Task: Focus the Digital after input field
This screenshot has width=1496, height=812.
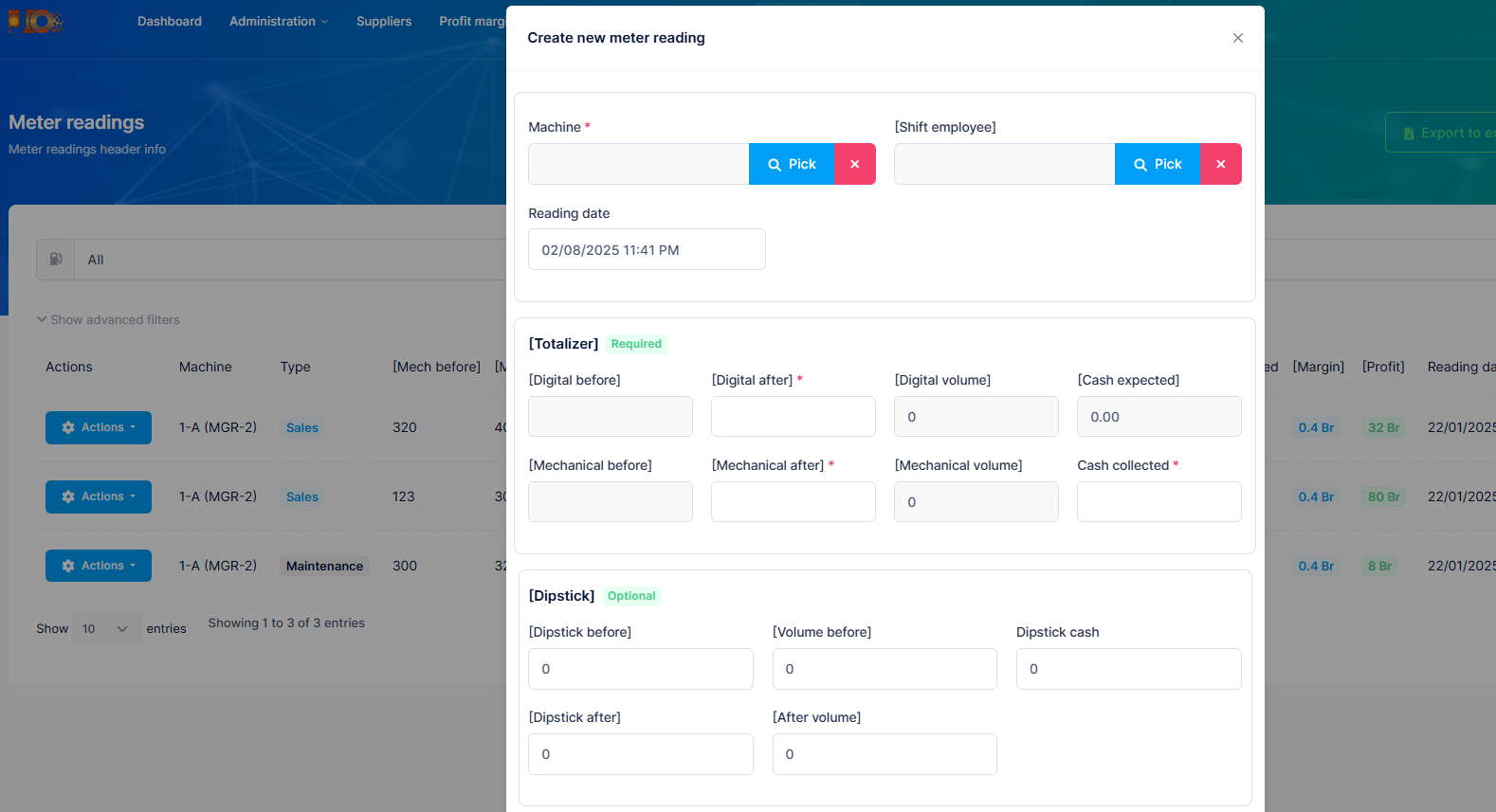Action: 793,417
